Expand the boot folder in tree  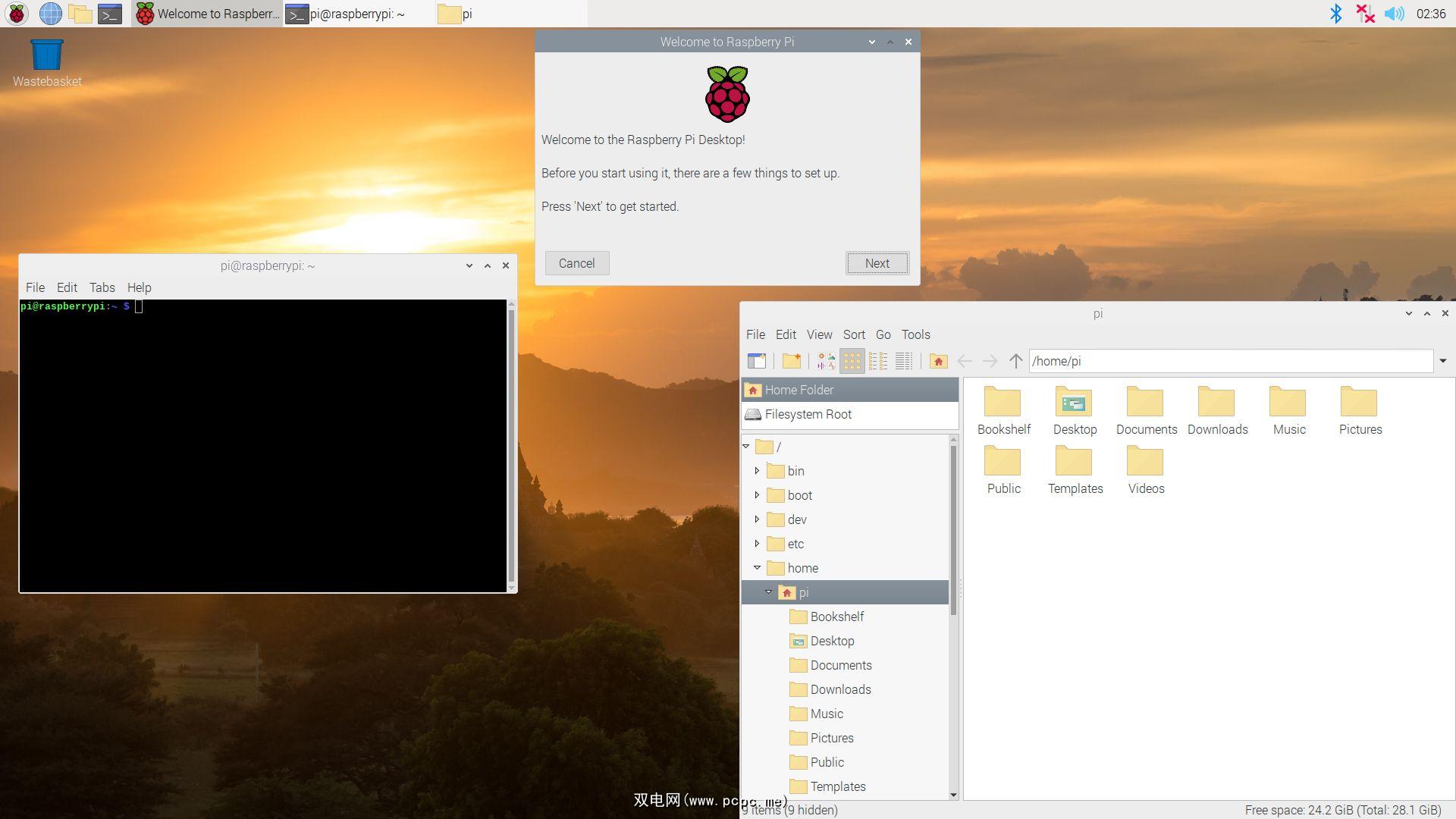click(x=757, y=495)
